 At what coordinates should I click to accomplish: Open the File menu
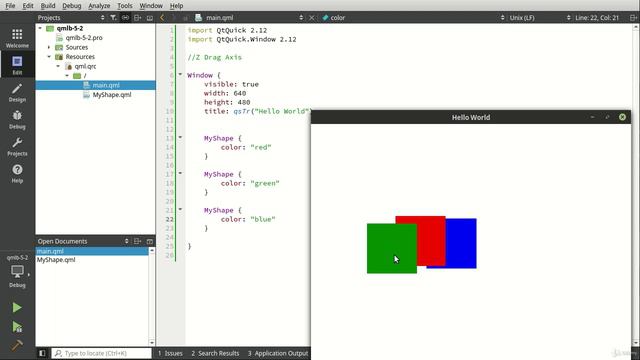(10, 6)
